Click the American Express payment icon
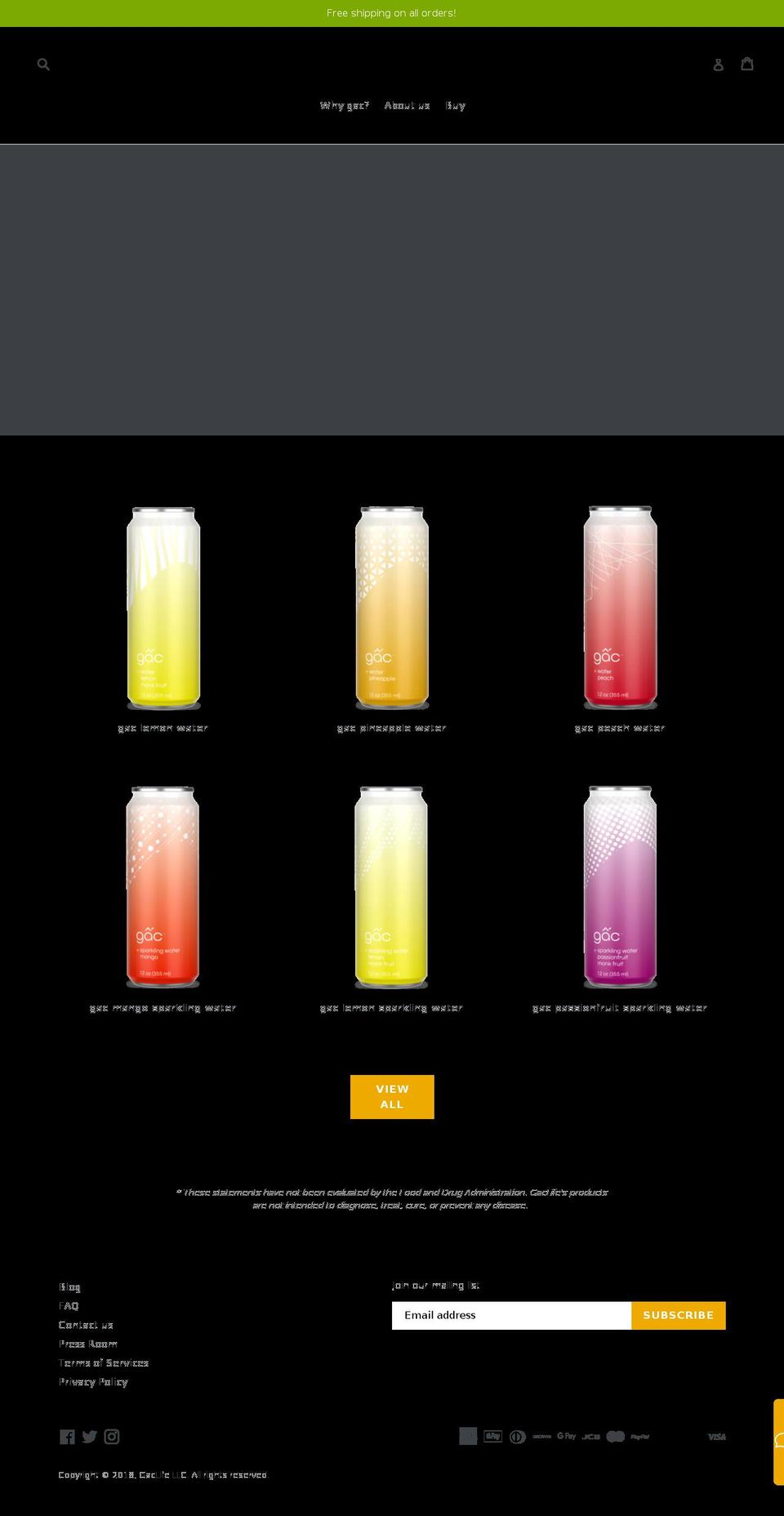Screen dimensions: 784x1516 (x=468, y=1436)
